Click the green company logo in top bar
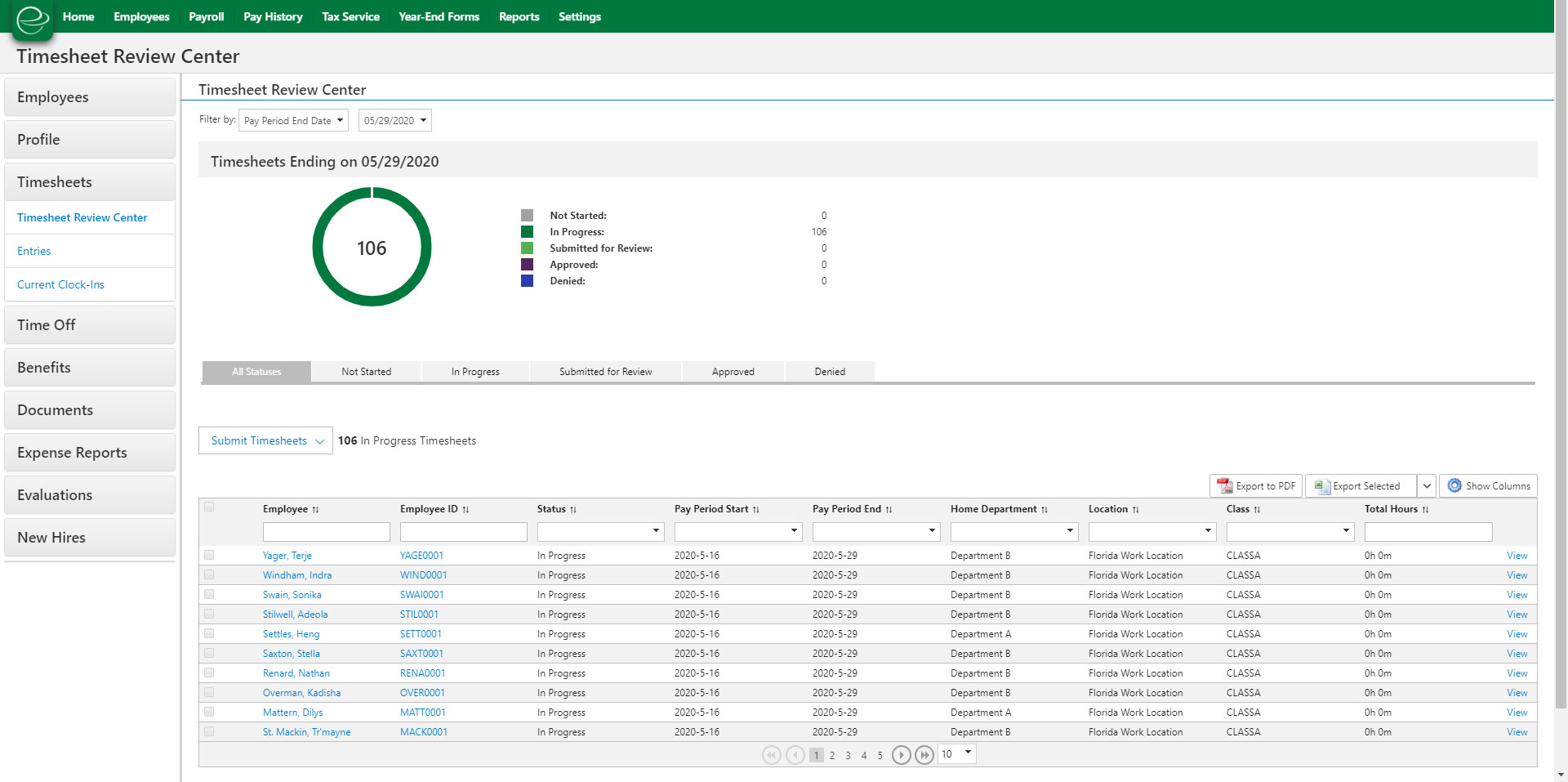This screenshot has height=782, width=1568. 32,18
